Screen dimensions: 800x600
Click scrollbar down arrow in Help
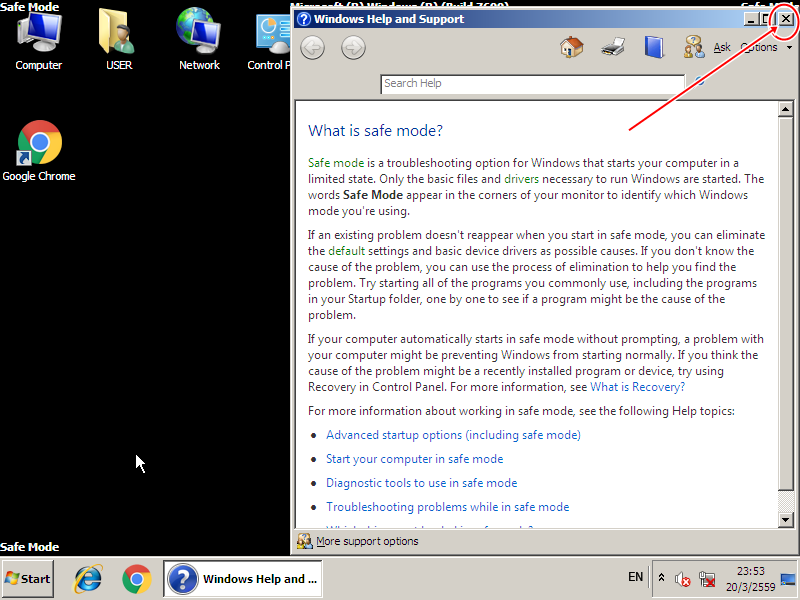click(785, 520)
